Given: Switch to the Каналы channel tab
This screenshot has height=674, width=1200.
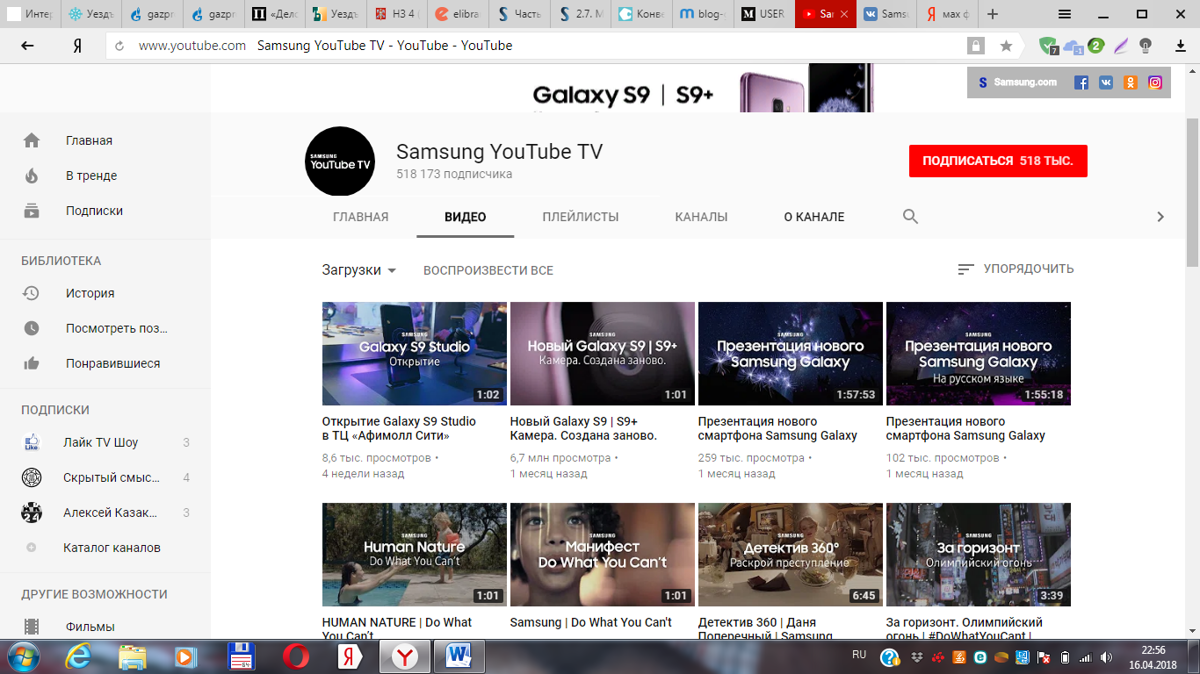Looking at the screenshot, I should 701,217.
